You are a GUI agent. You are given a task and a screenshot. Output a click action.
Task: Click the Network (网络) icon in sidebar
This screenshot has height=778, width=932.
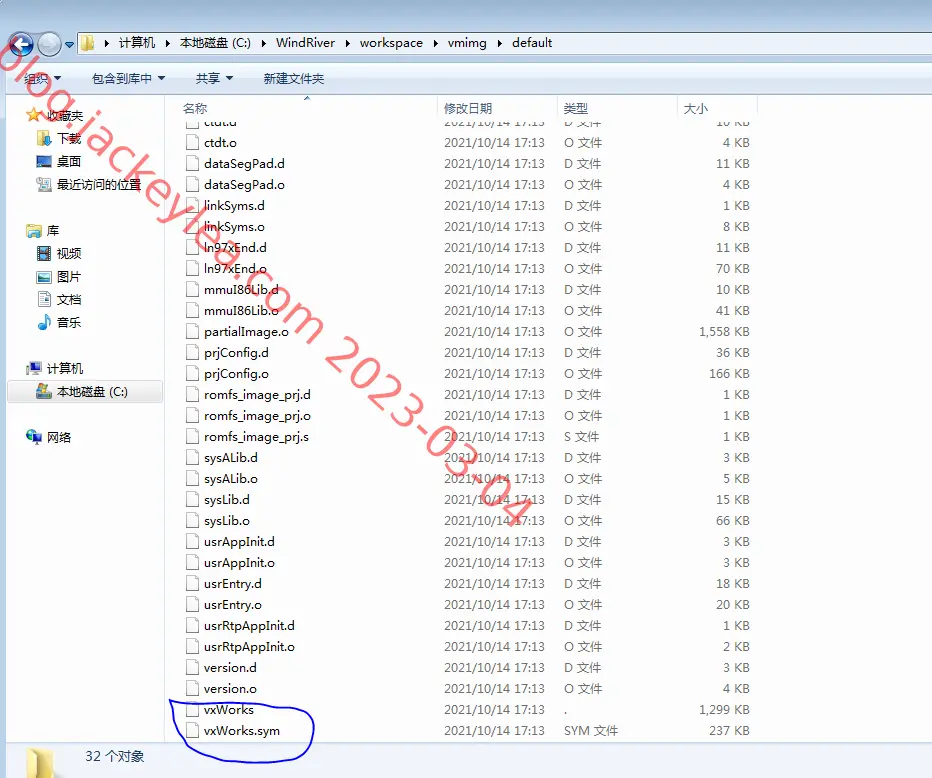[x=33, y=437]
